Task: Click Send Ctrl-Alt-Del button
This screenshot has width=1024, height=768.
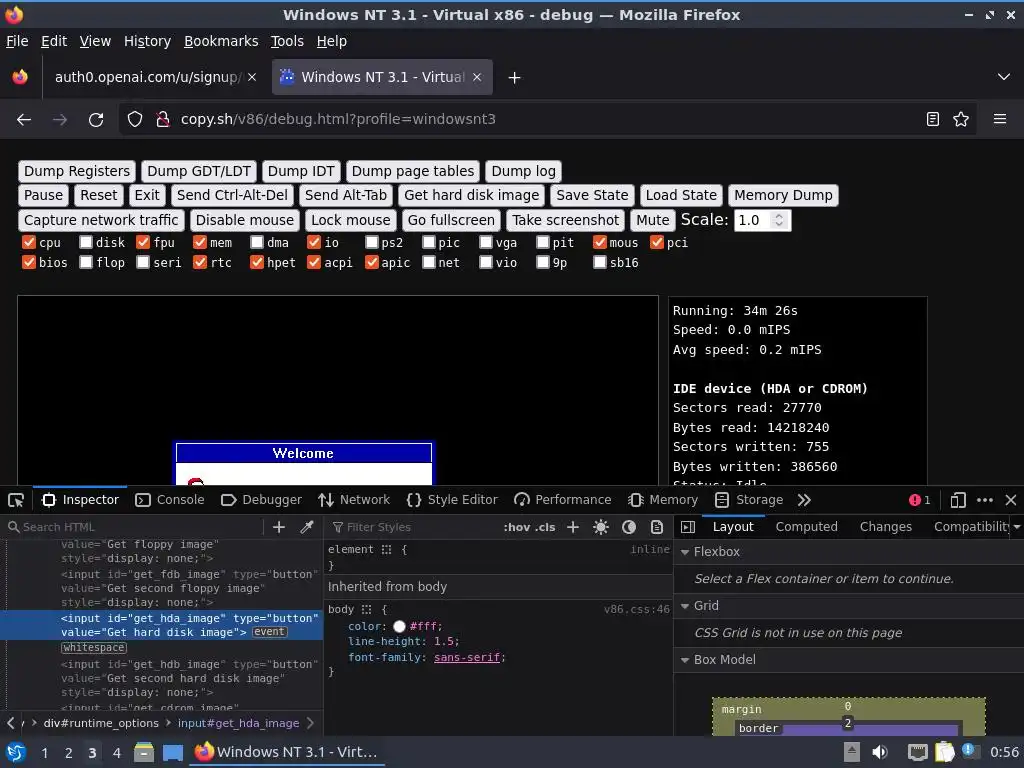Action: tap(232, 195)
